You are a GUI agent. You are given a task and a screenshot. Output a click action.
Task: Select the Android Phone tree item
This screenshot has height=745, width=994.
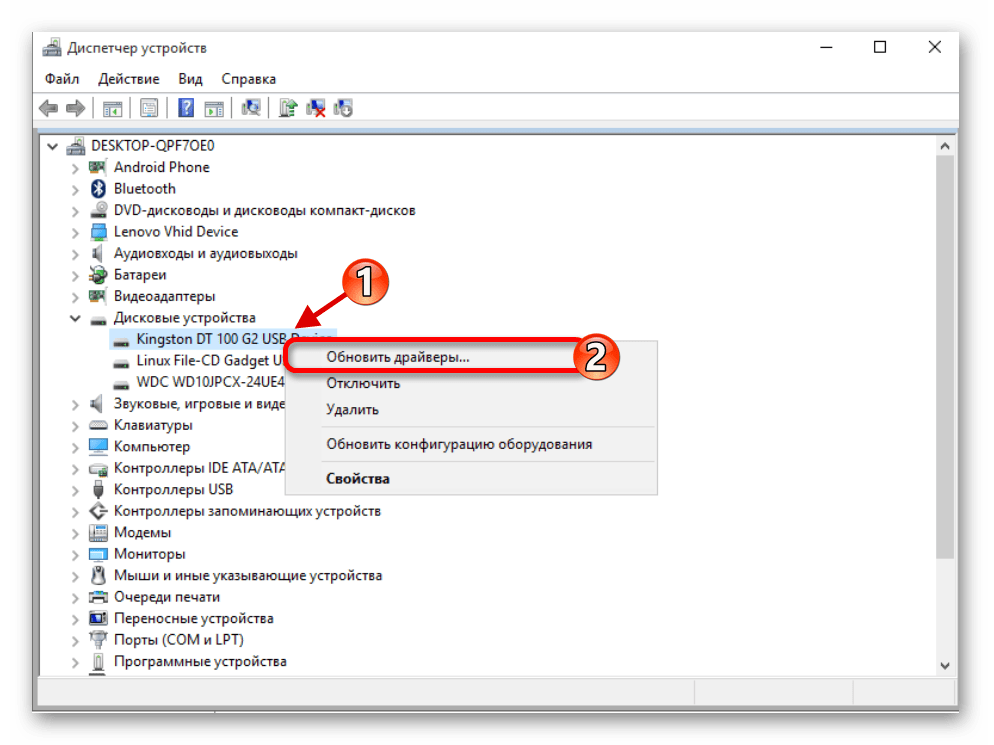click(x=161, y=167)
